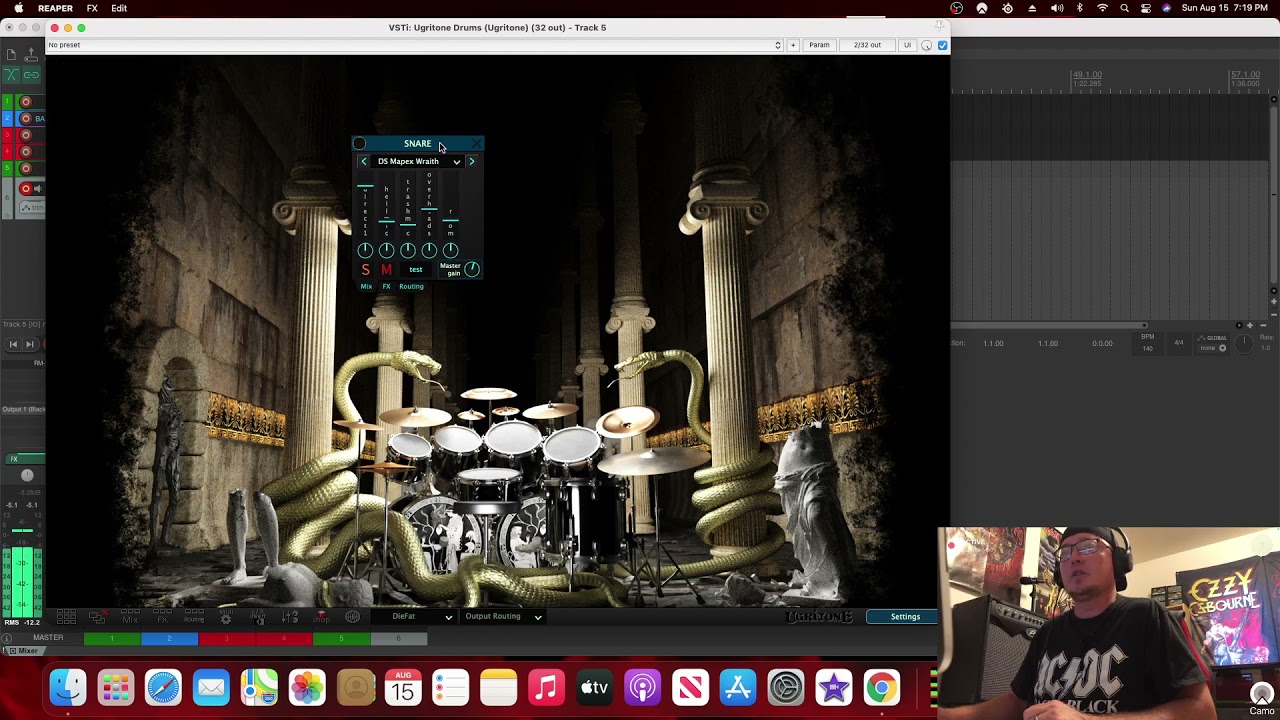Image resolution: width=1280 pixels, height=720 pixels.
Task: Open the FX menu in menu bar
Action: 92,8
